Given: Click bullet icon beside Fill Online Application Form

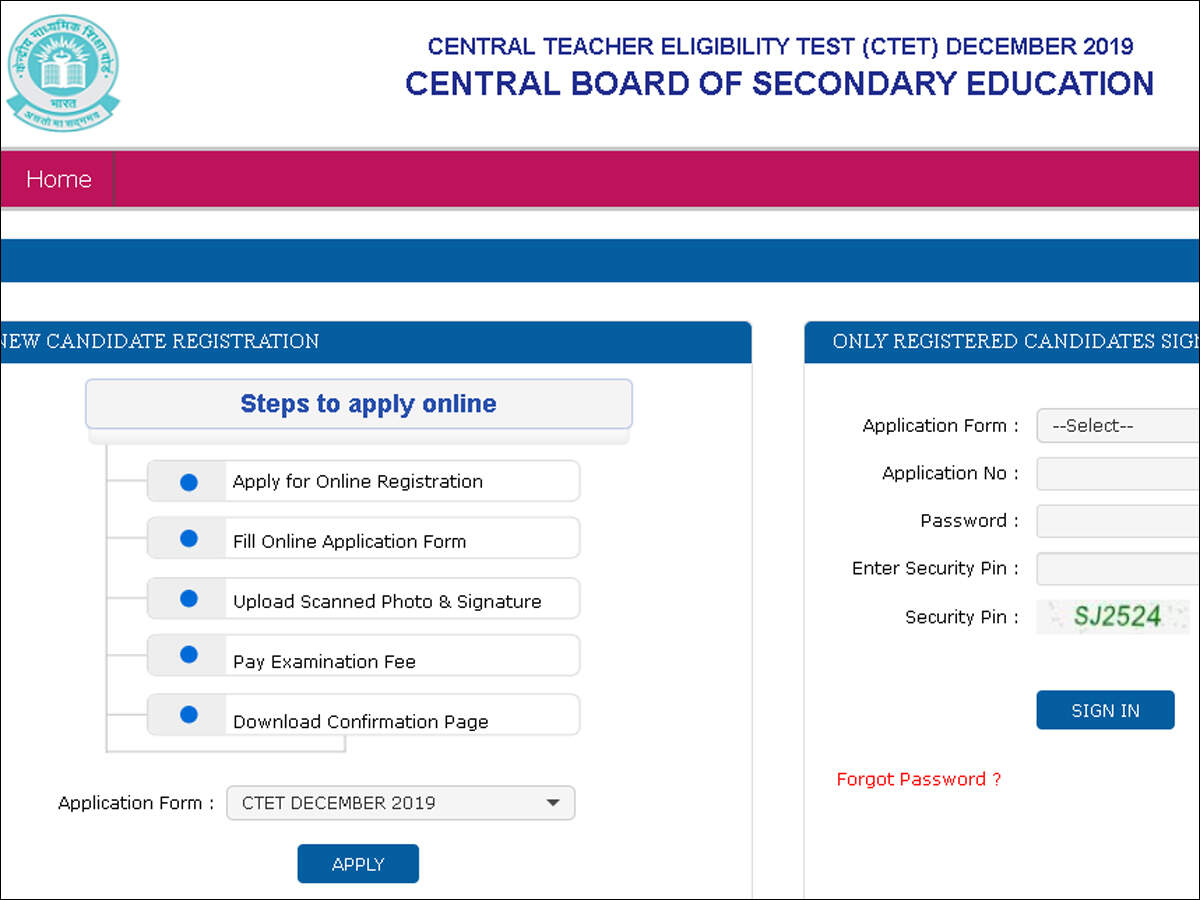Looking at the screenshot, I should pos(189,539).
